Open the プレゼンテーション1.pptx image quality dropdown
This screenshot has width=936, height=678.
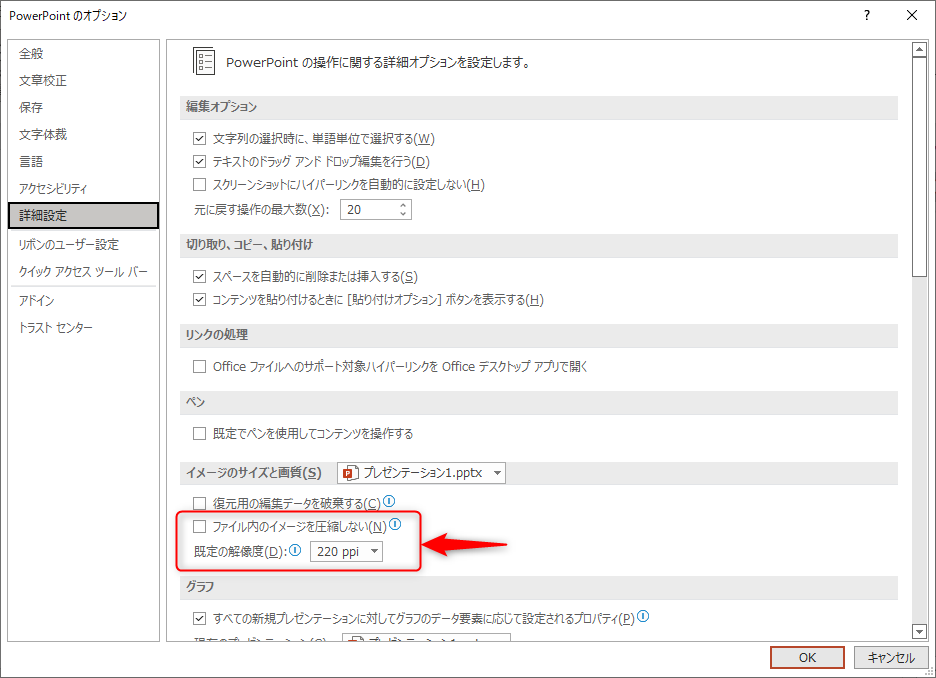tap(421, 473)
